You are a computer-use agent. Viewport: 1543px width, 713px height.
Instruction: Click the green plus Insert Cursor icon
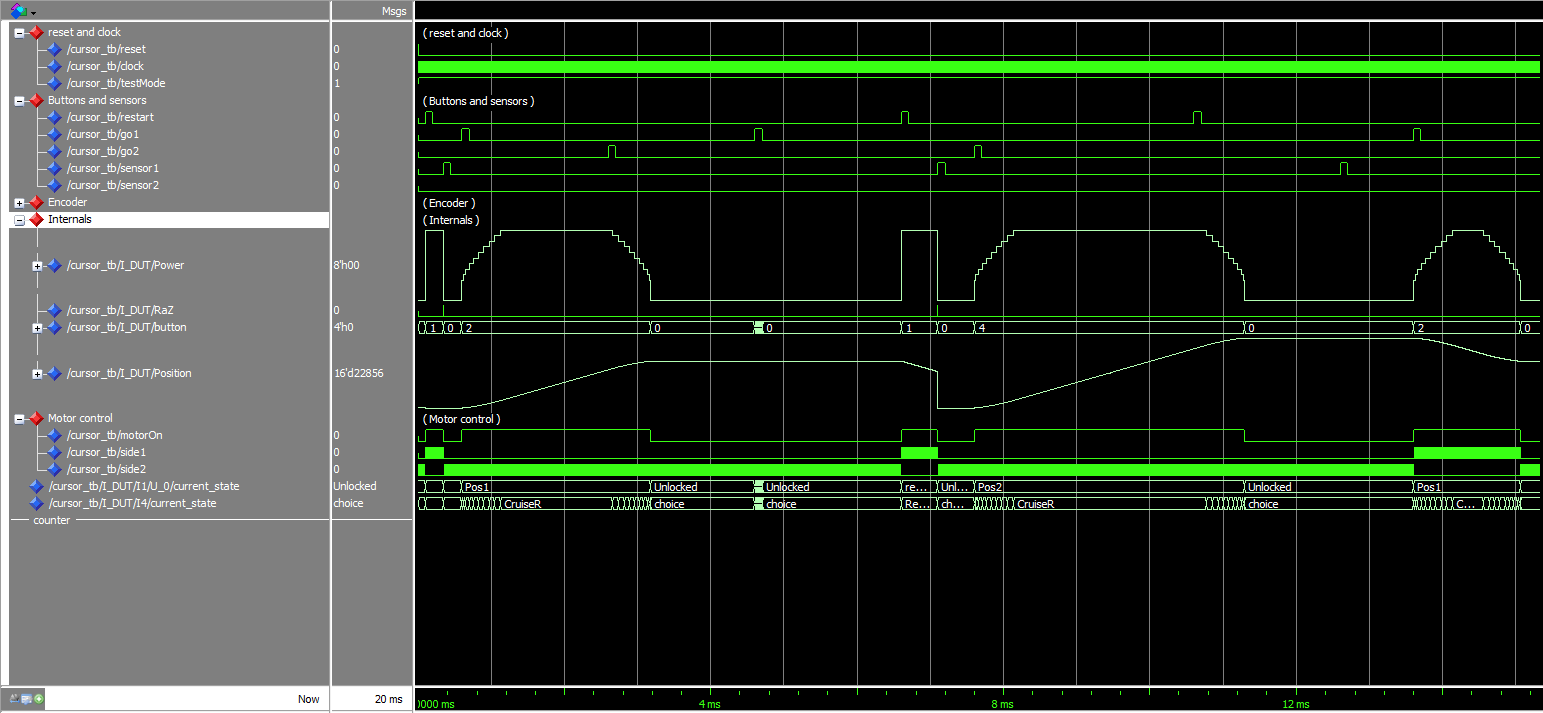tap(38, 698)
